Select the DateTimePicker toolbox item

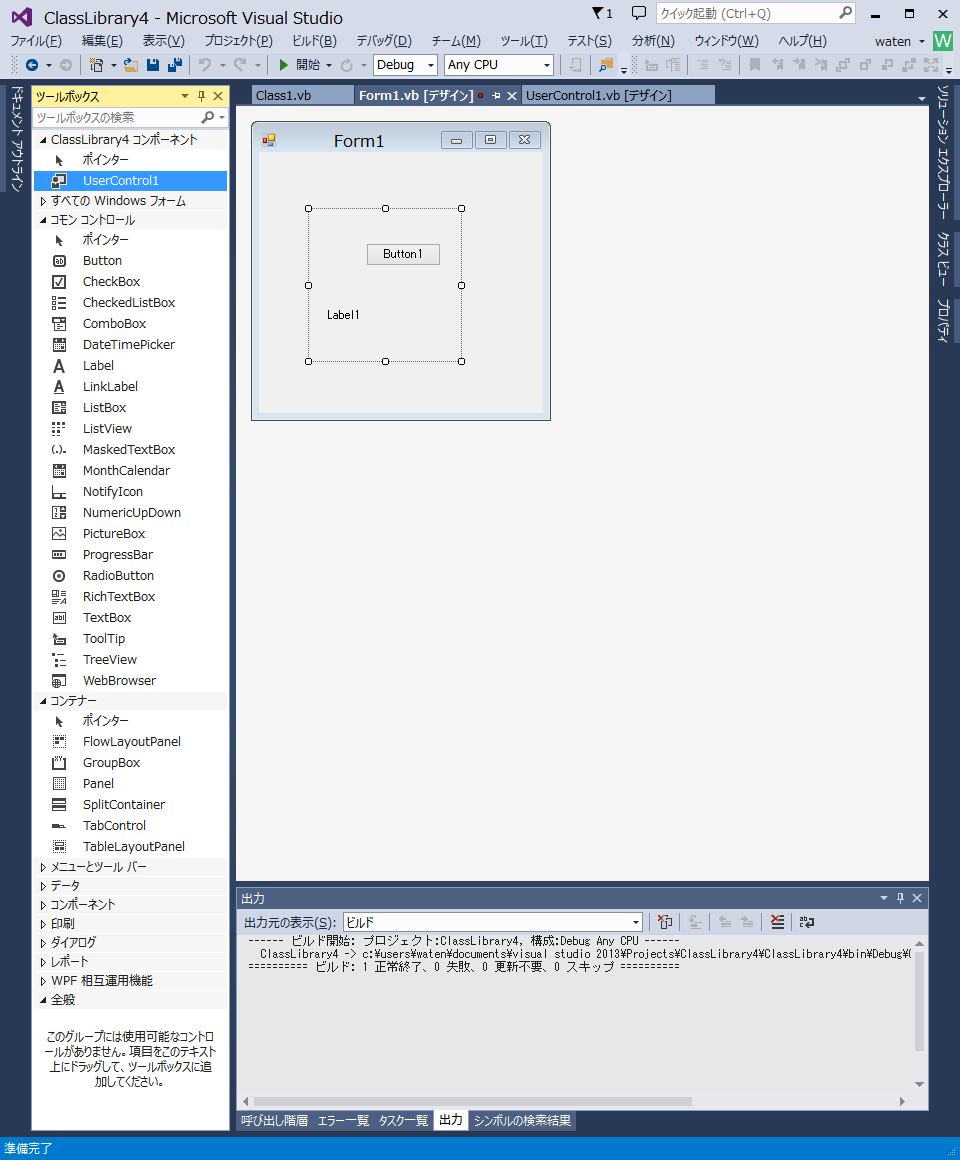coord(130,345)
